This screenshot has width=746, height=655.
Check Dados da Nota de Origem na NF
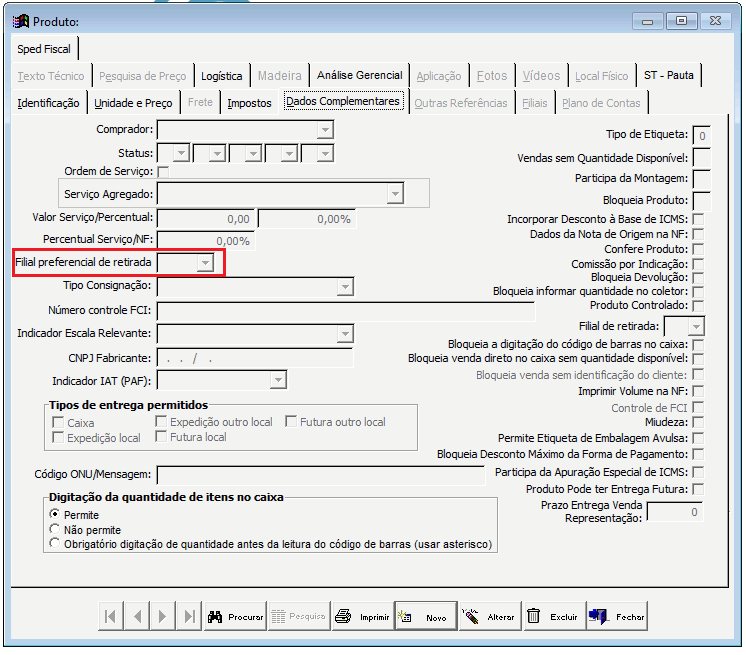click(x=698, y=234)
